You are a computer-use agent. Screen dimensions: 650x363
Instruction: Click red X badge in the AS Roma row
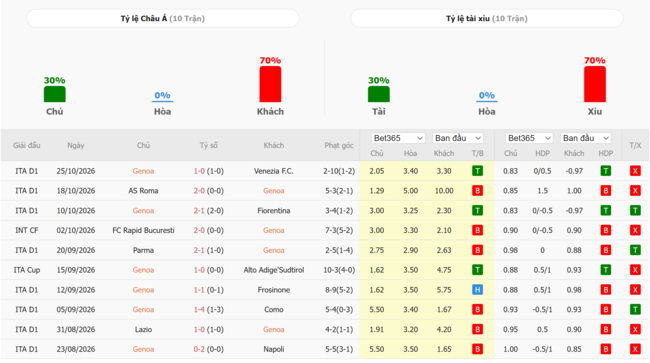(635, 191)
